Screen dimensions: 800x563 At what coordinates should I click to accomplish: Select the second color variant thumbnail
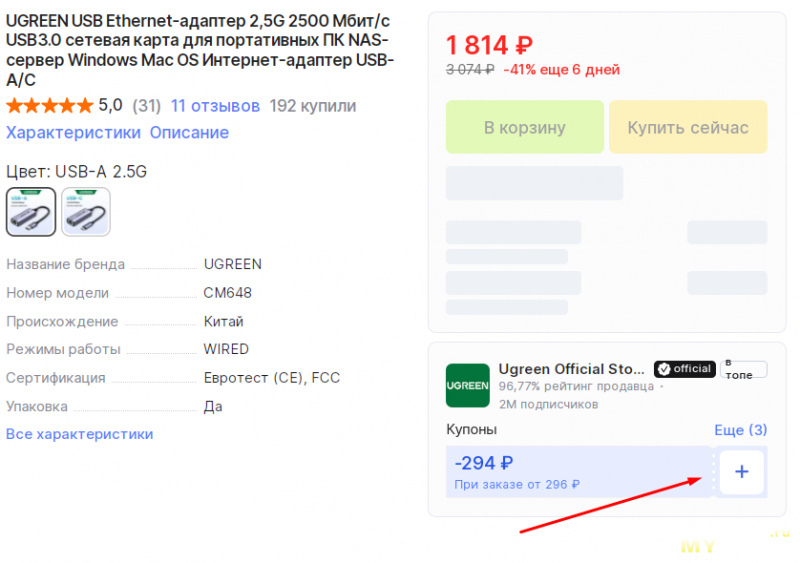pos(86,212)
